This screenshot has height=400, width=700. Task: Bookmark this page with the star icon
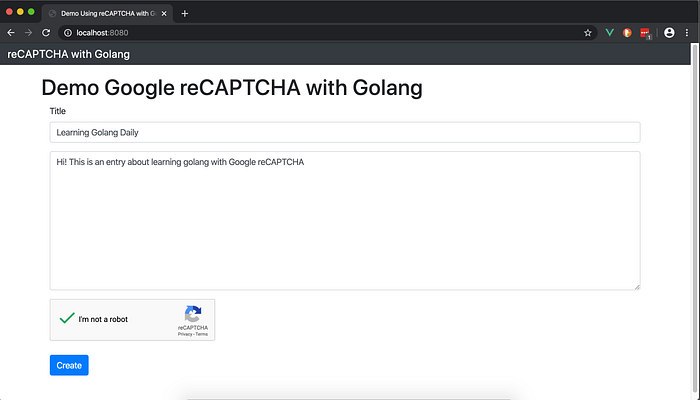pyautogui.click(x=588, y=33)
